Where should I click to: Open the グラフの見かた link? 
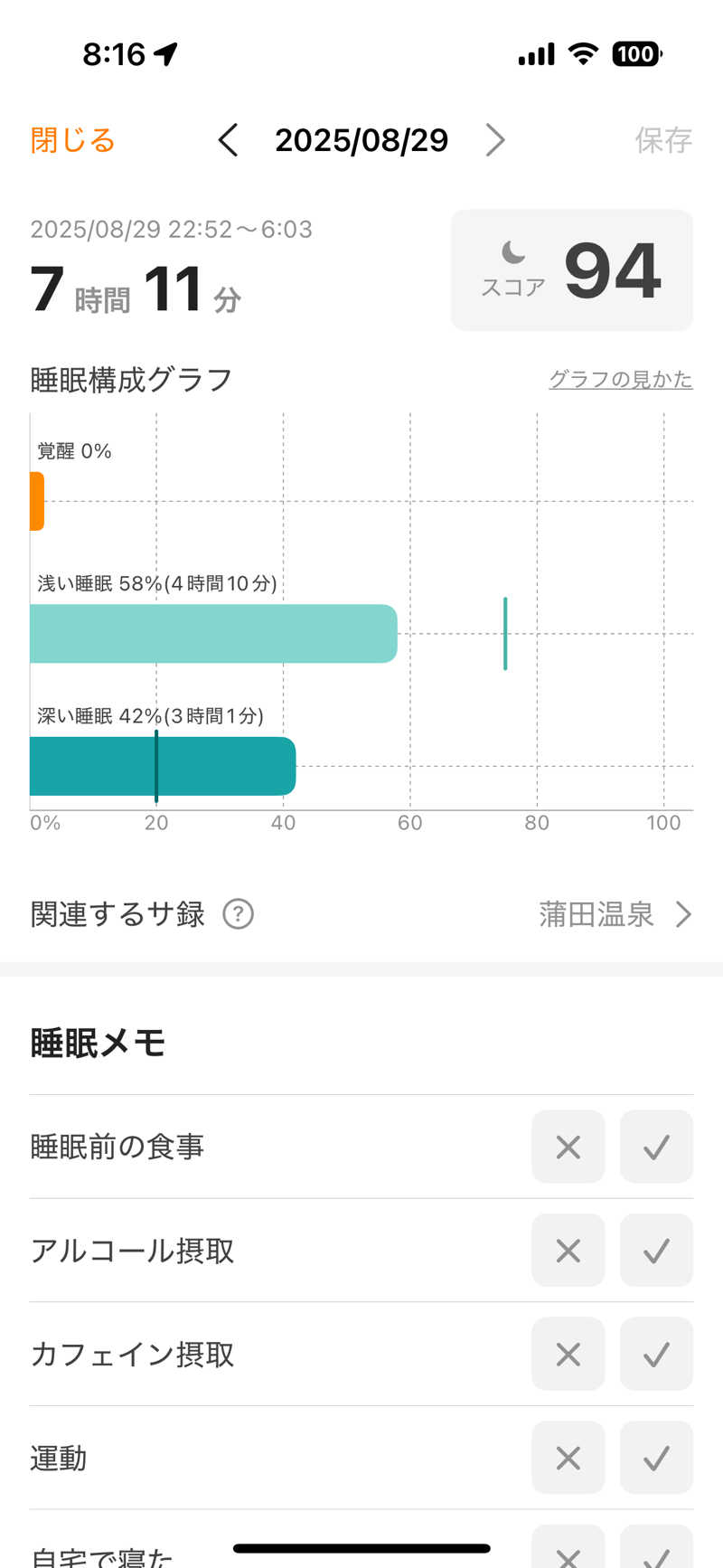pyautogui.click(x=620, y=380)
